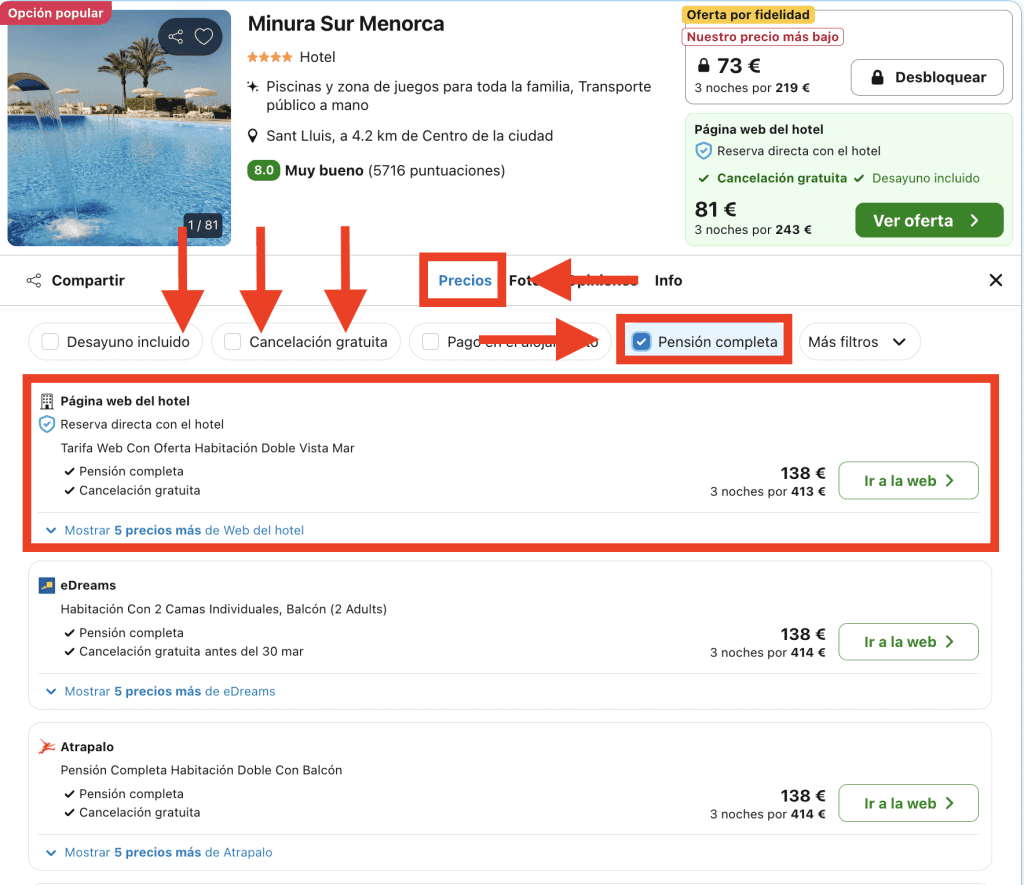
Task: Click the share icon on hotel photo
Action: click(x=176, y=37)
